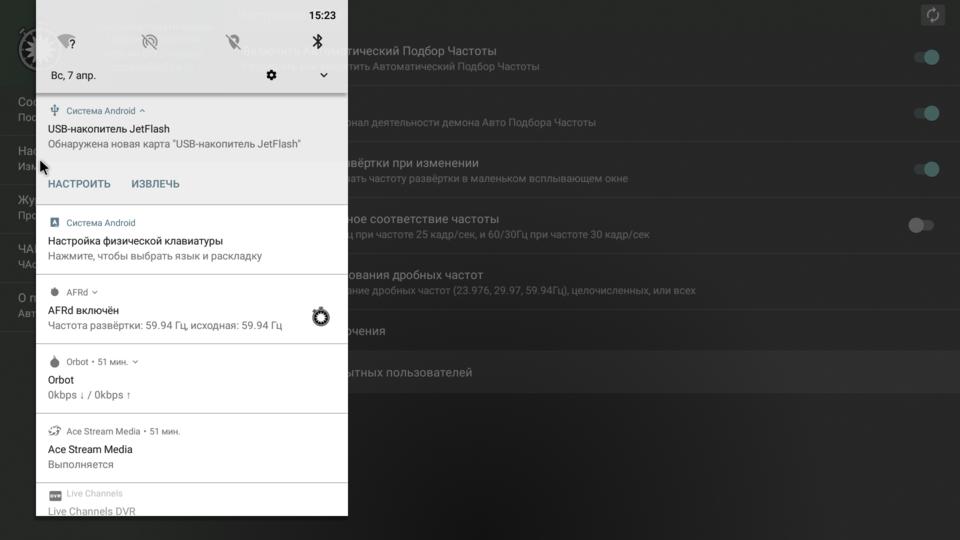Image resolution: width=960 pixels, height=540 pixels.
Task: Open system settings via the gear icon
Action: pyautogui.click(x=271, y=75)
